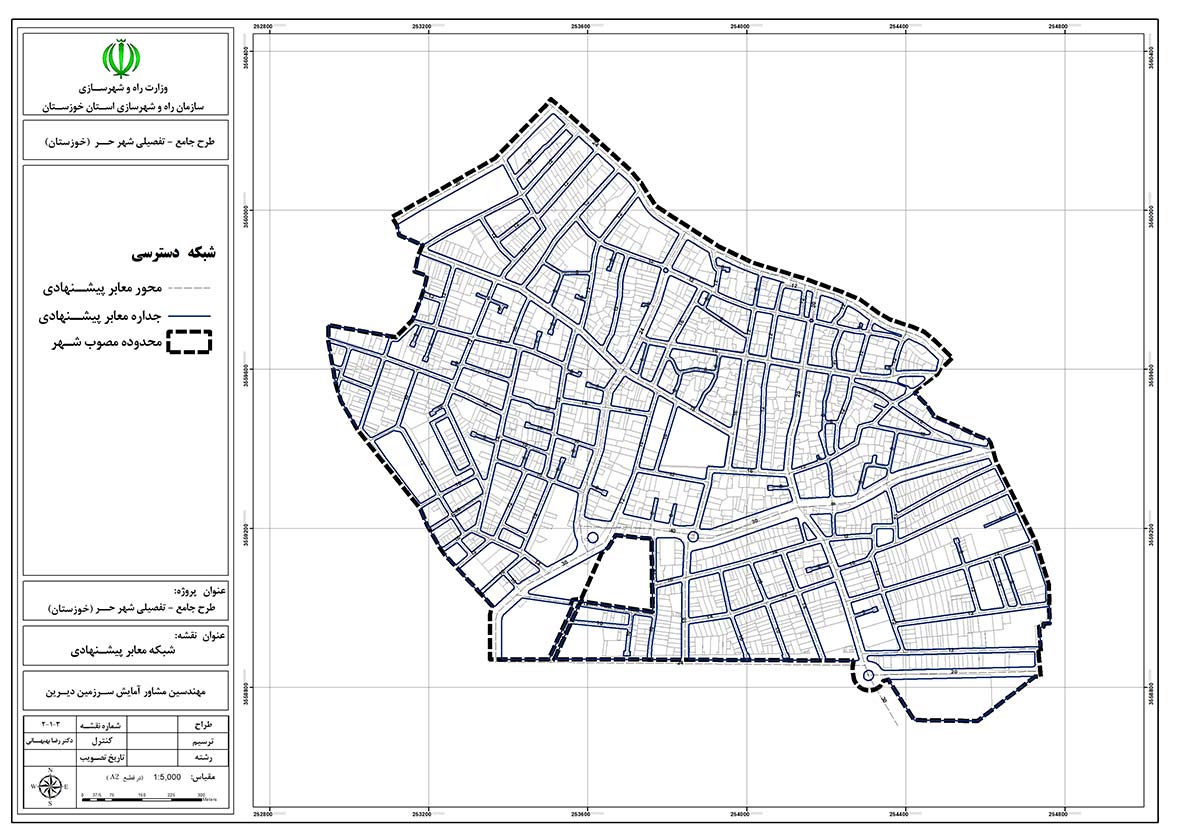
Task: Select the text 'وزارت راه و شهرسازی'
Action: point(123,89)
